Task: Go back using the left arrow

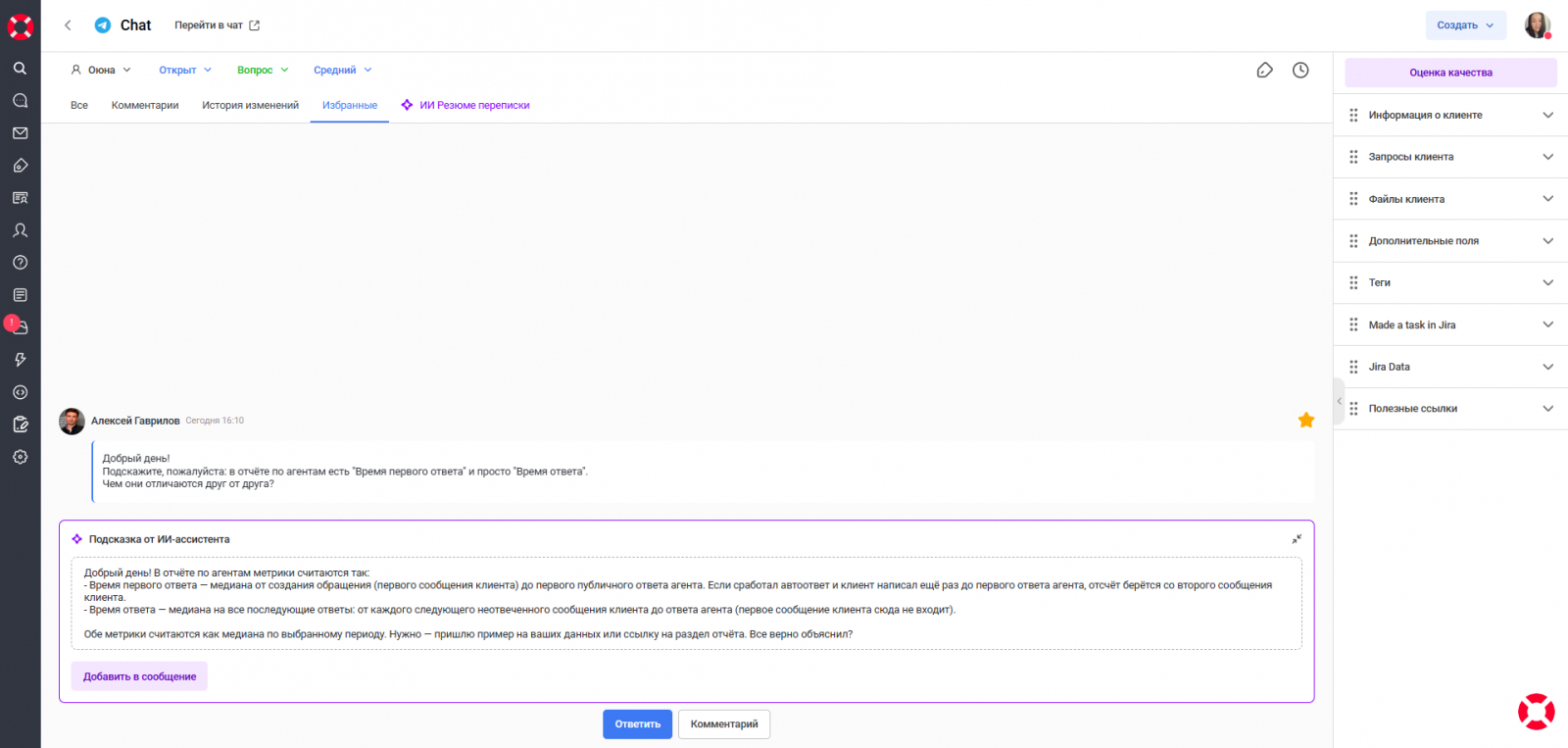Action: coord(68,25)
